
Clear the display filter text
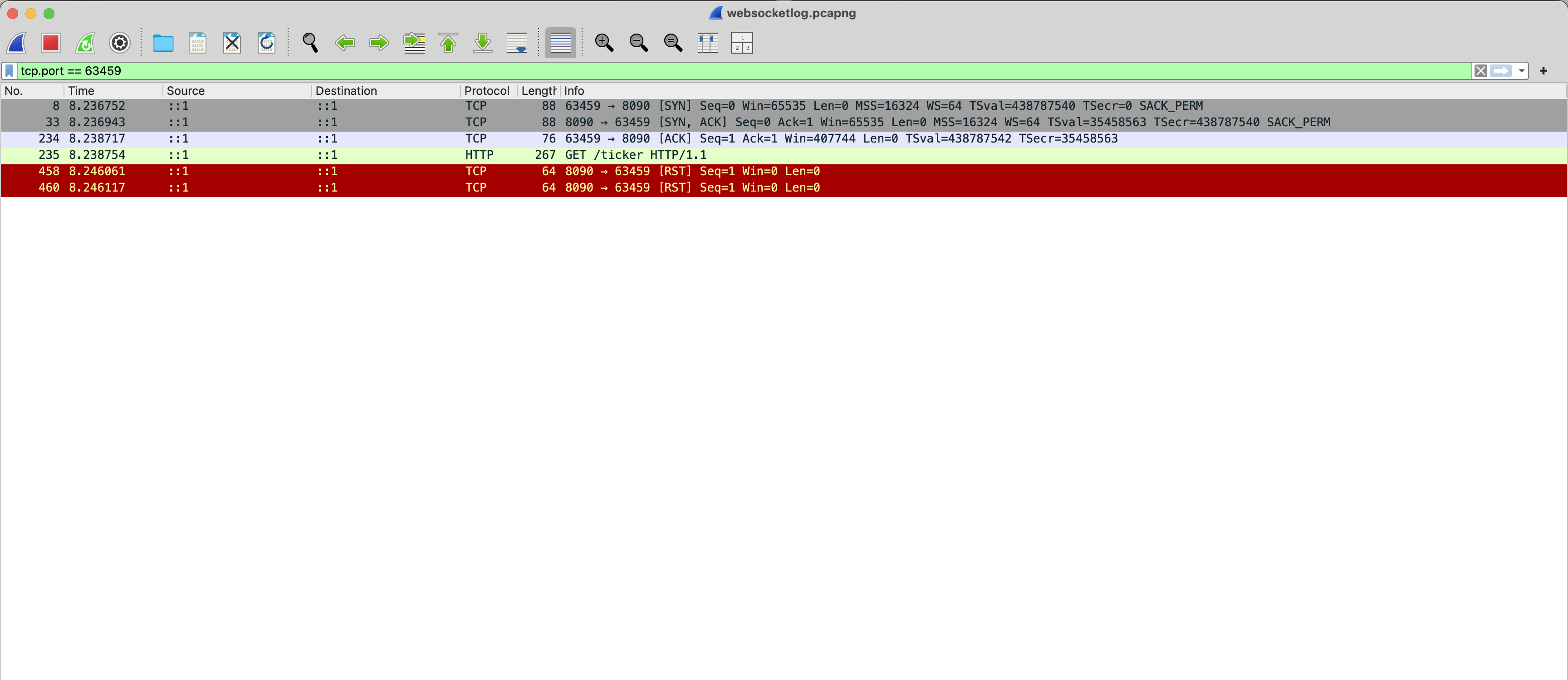click(1480, 71)
